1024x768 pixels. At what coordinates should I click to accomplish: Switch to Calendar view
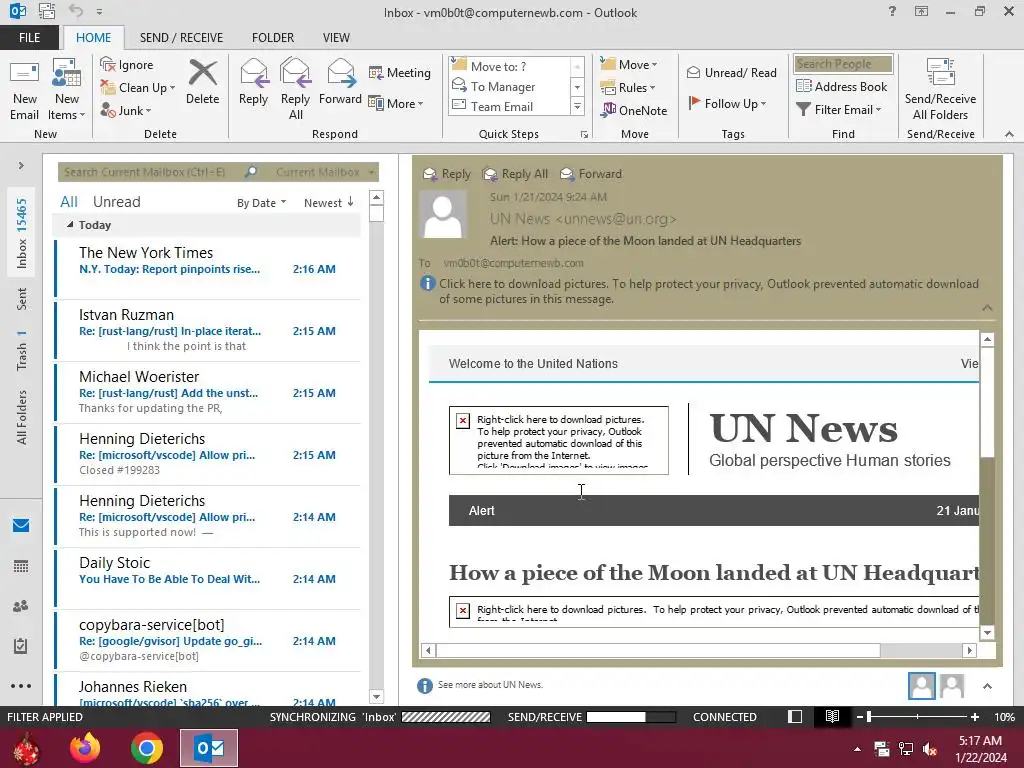point(21,566)
